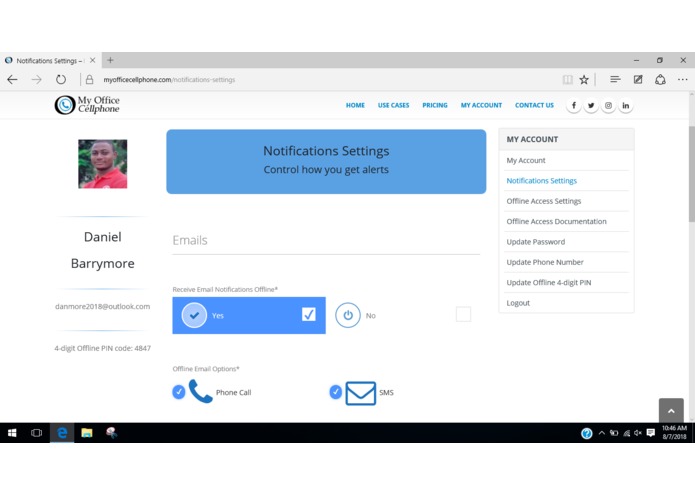Viewport: 695px width, 494px height.
Task: Click the padlock site security icon
Action: point(90,80)
